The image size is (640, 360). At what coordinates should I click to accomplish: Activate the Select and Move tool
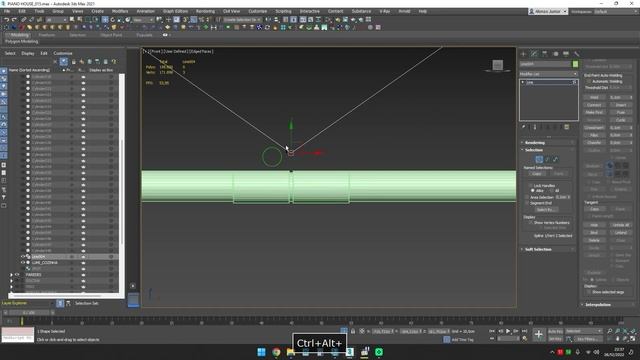105,20
